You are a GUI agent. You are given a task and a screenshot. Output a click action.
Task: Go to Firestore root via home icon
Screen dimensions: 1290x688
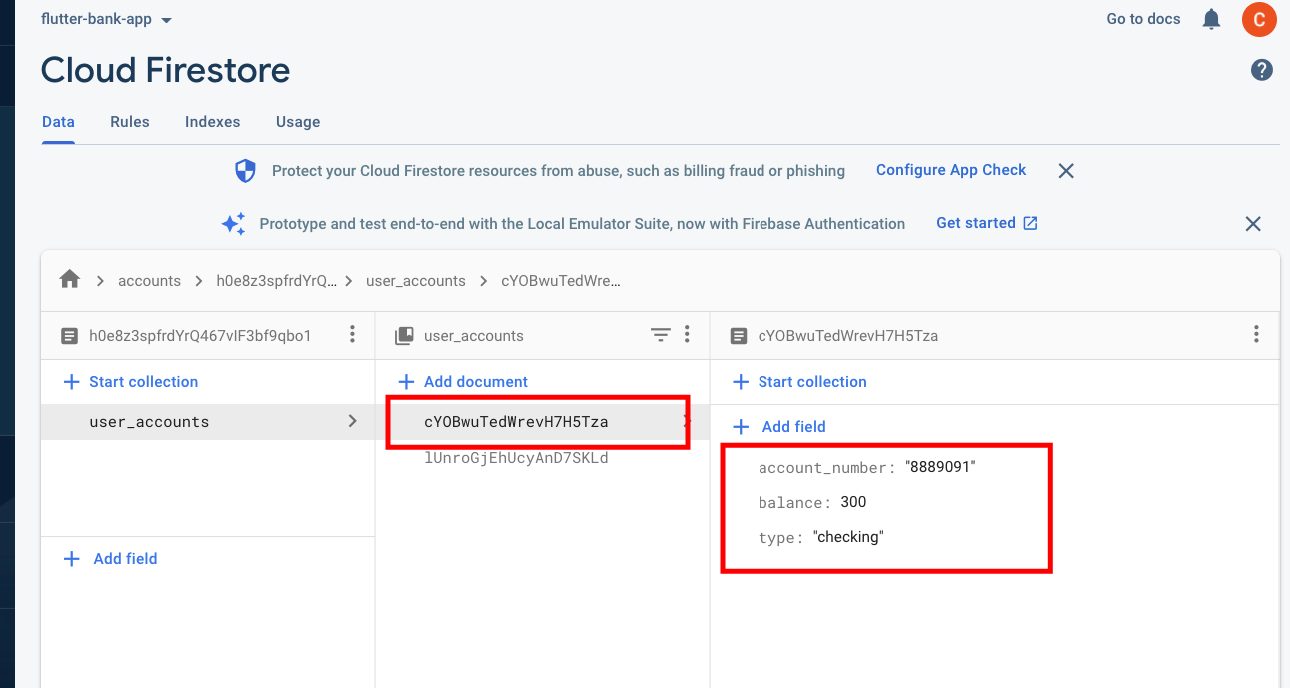[x=70, y=280]
